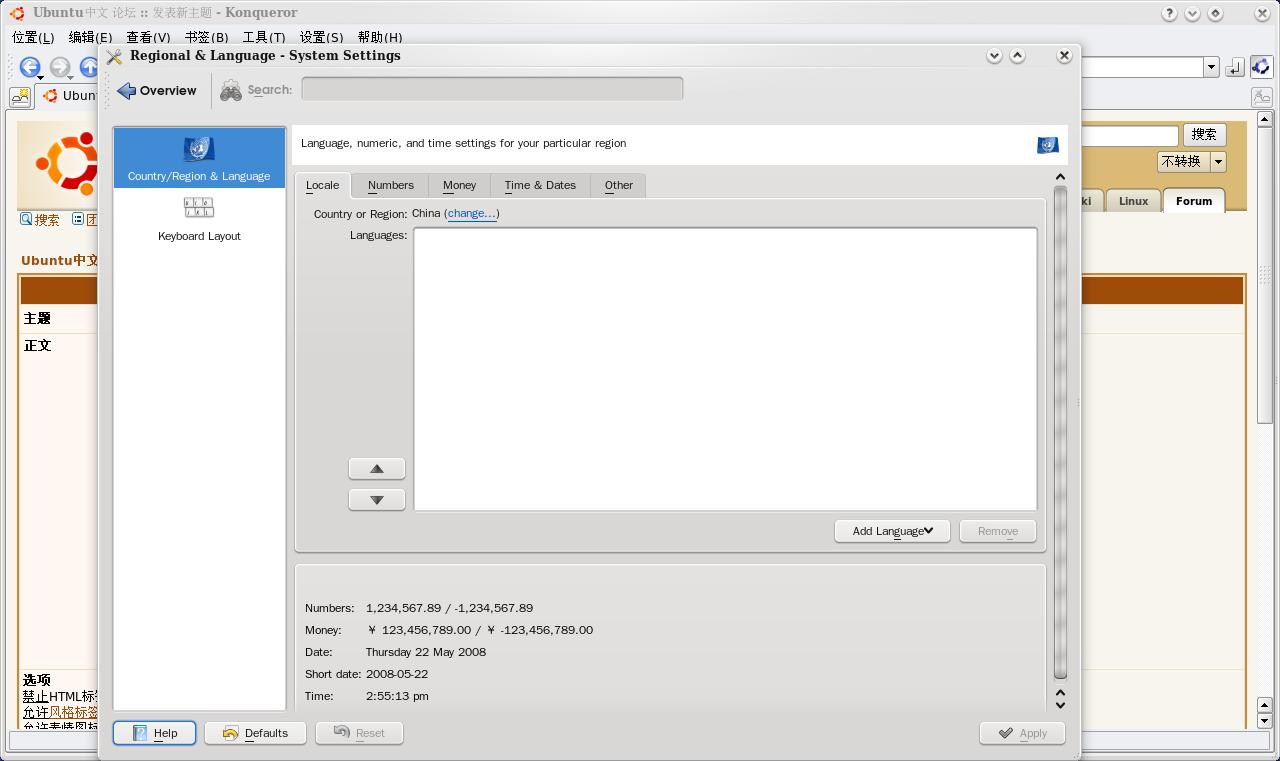Viewport: 1280px width, 761px height.
Task: Click Konqueror Back navigation button
Action: tap(30, 67)
